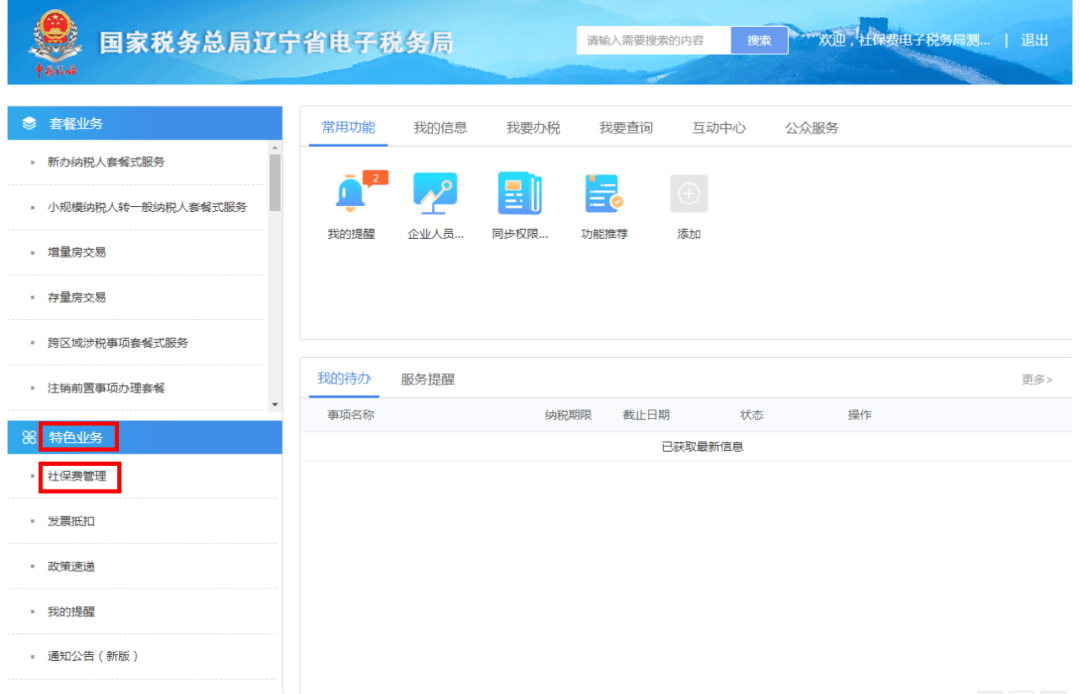Select the 同步权限 icon

pyautogui.click(x=519, y=193)
